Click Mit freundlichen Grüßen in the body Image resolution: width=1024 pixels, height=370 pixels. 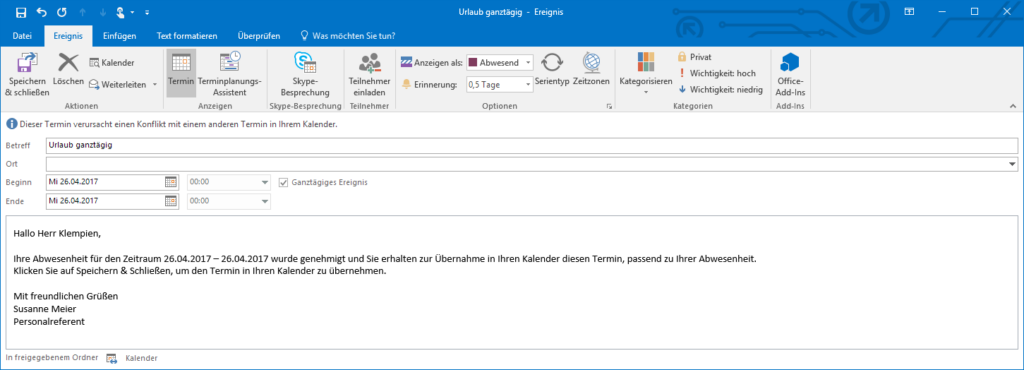point(65,296)
